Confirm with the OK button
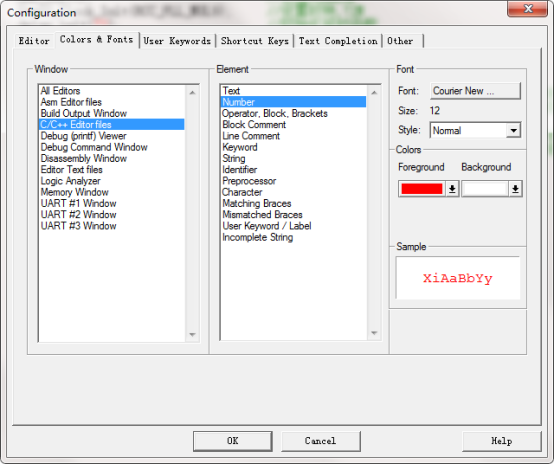Screen dimensions: 554x464 [232, 441]
